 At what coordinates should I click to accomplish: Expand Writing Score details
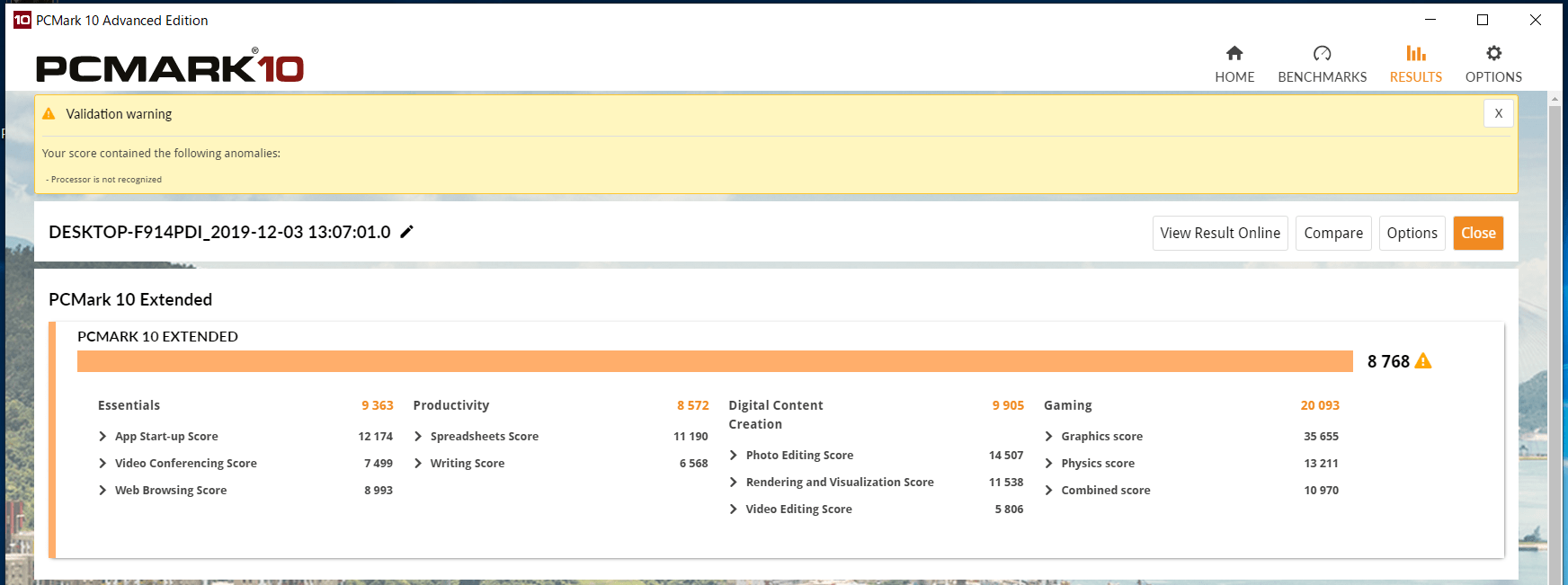pos(418,464)
